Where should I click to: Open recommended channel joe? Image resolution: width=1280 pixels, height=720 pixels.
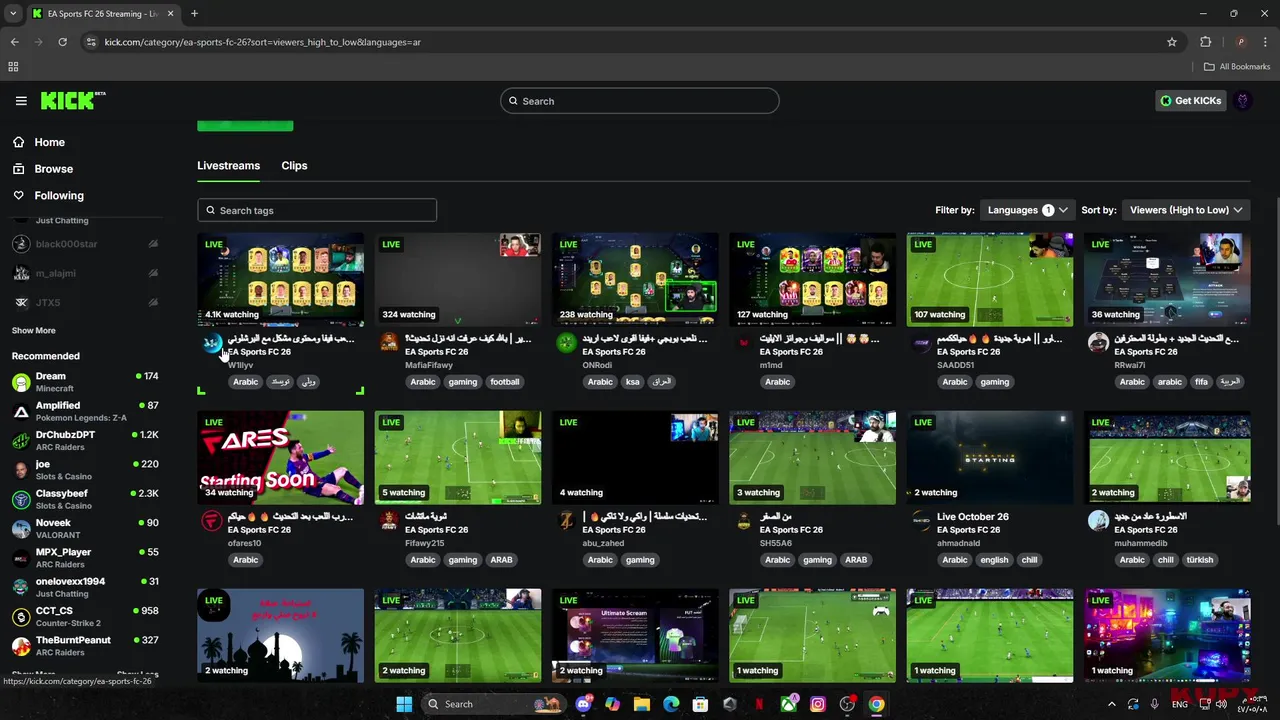(85, 469)
